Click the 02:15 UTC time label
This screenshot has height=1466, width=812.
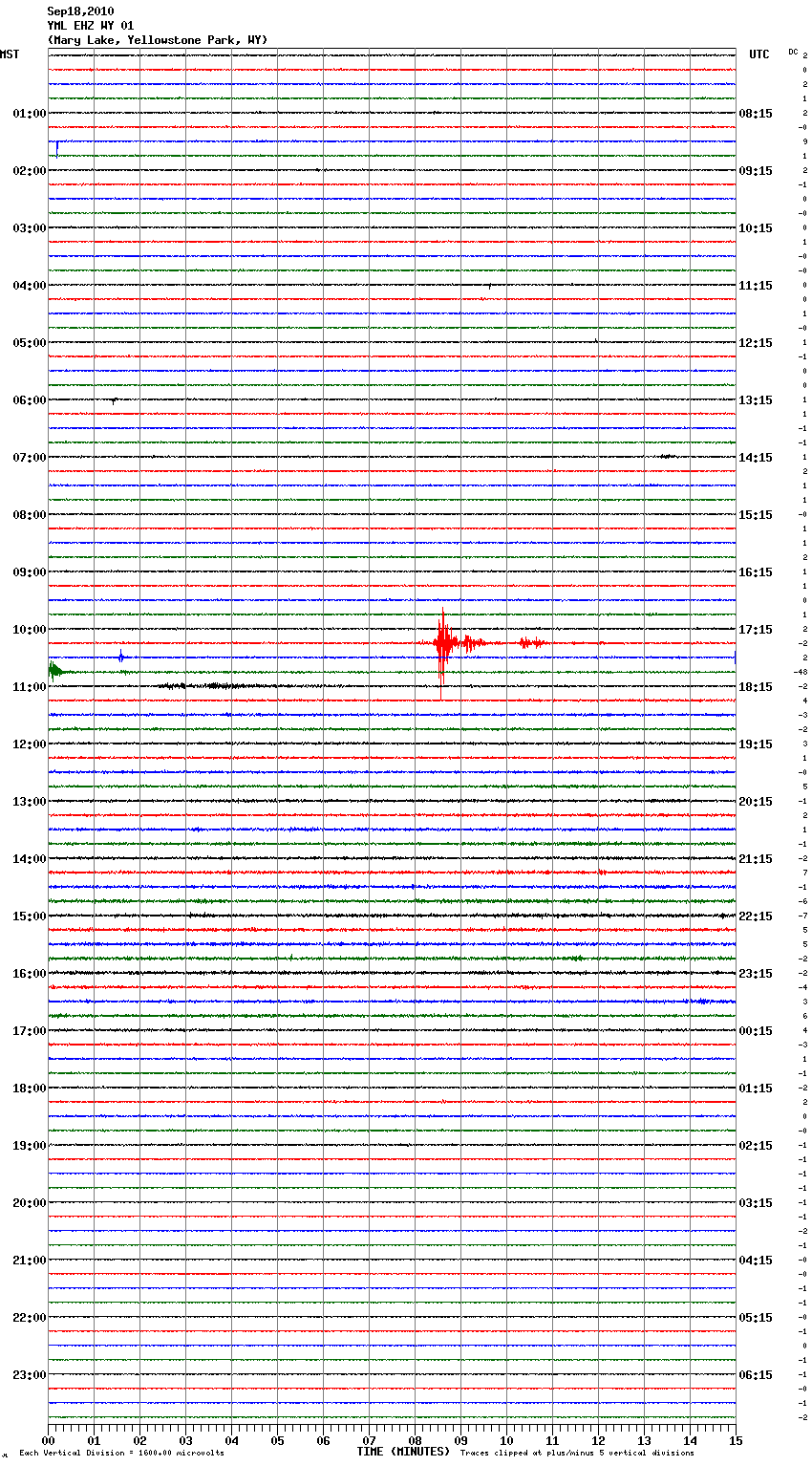(x=756, y=1146)
